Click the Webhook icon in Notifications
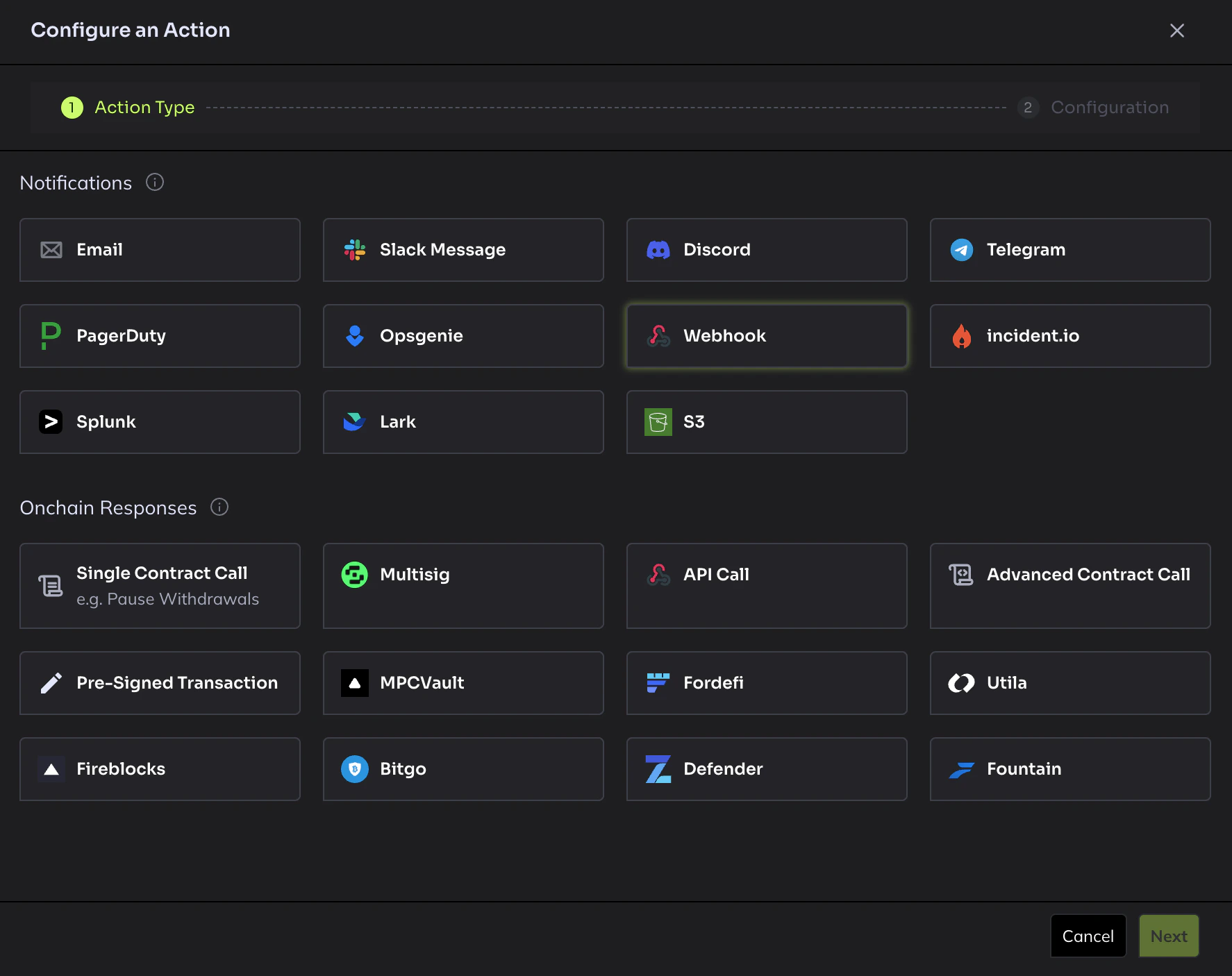This screenshot has height=976, width=1232. point(658,336)
